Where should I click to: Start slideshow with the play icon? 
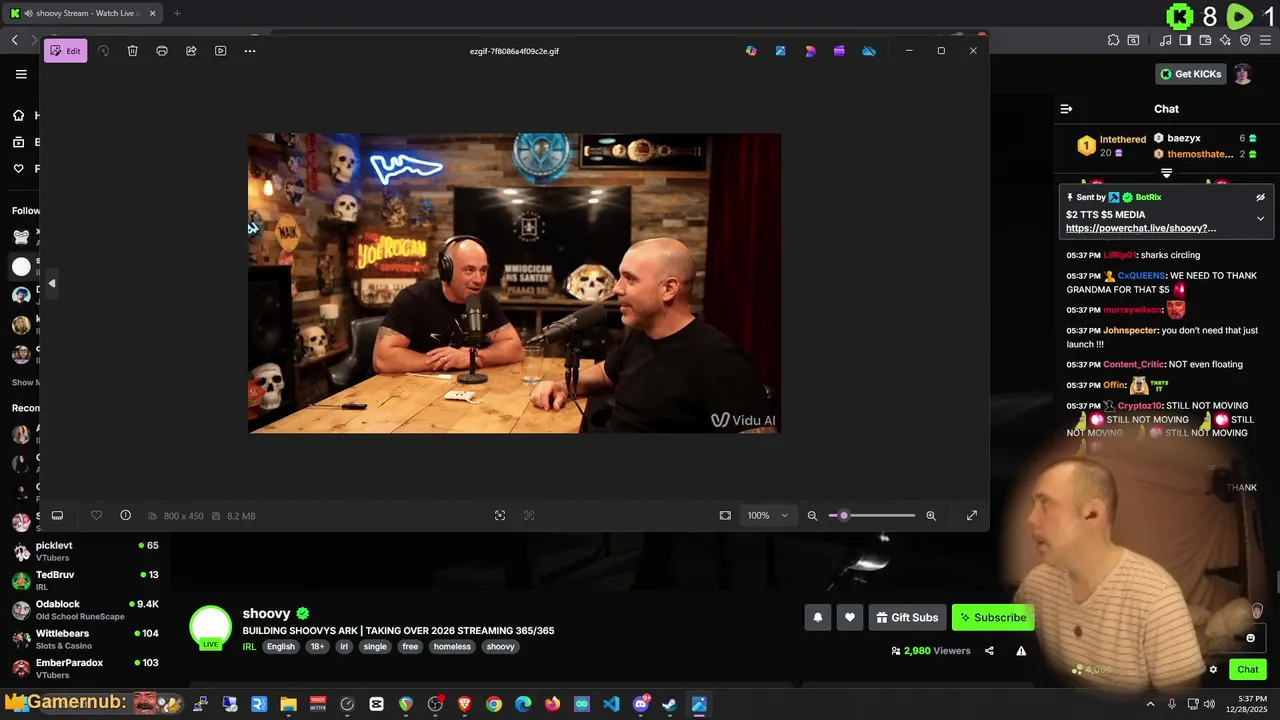pos(221,51)
